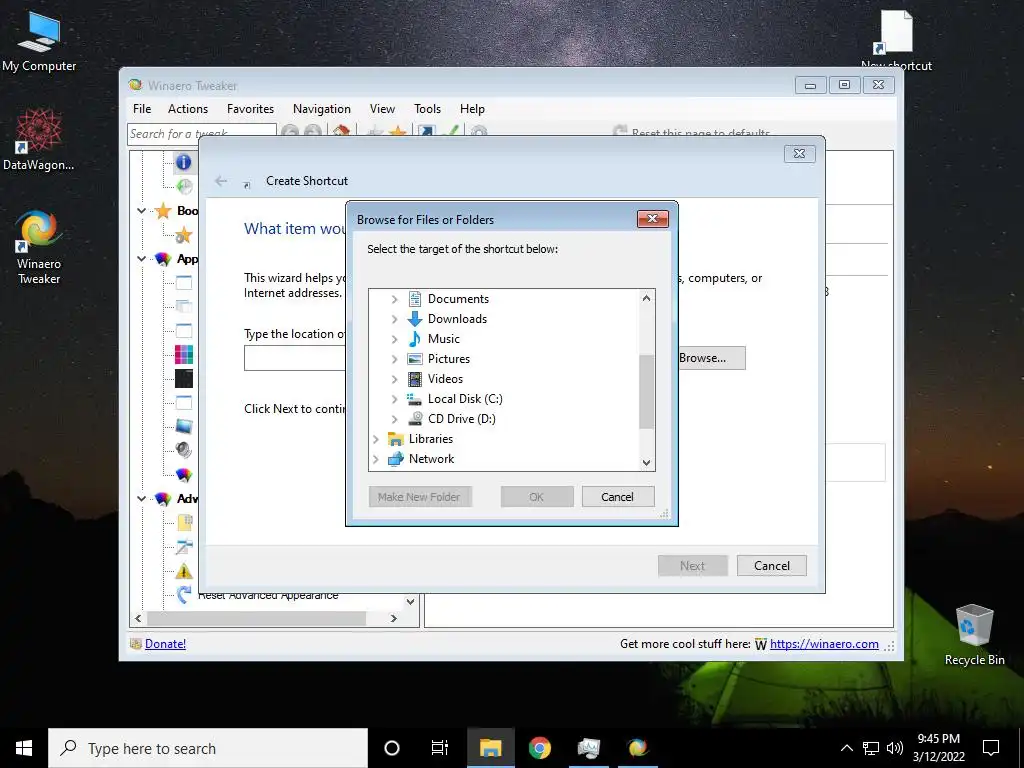Expand the Local Disk (C:) node

pos(394,399)
